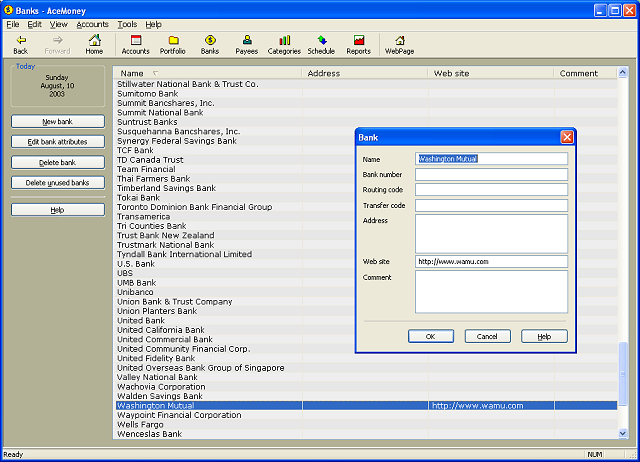
Task: Click the Back toolbar icon
Action: click(x=20, y=44)
